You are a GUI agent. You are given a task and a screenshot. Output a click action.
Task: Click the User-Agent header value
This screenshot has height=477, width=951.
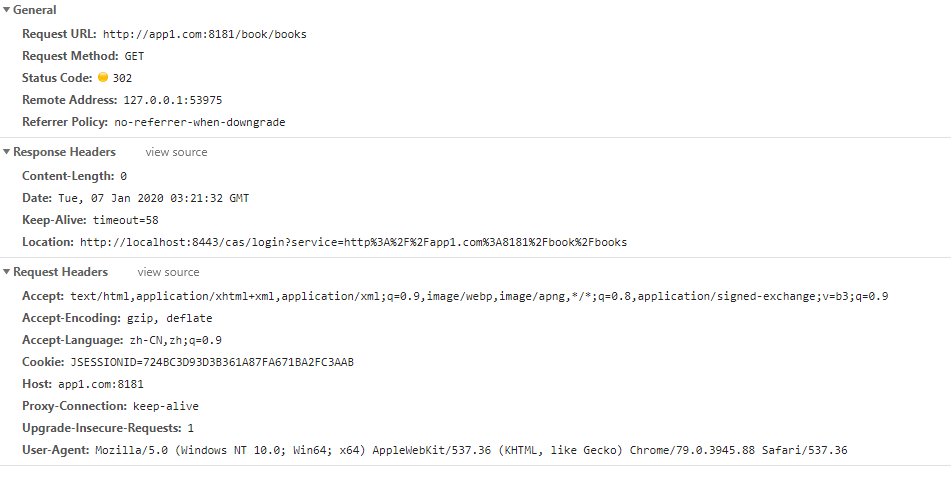tap(471, 450)
